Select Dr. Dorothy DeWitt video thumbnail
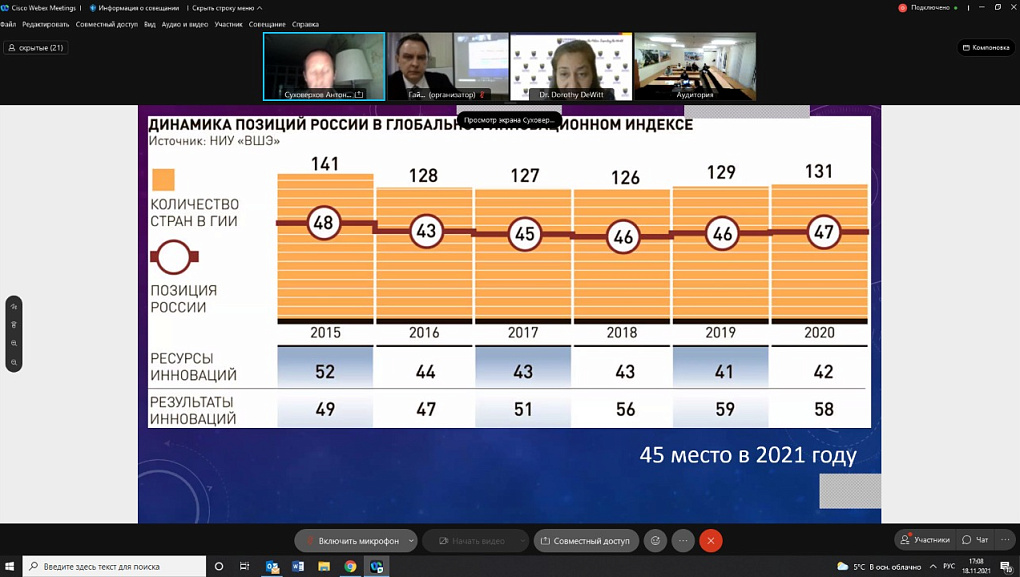Image resolution: width=1020 pixels, height=577 pixels. pyautogui.click(x=571, y=66)
